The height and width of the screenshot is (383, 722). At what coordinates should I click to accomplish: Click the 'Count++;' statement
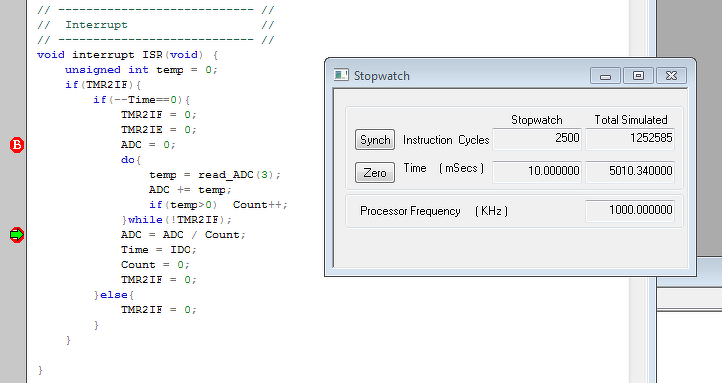pyautogui.click(x=260, y=205)
